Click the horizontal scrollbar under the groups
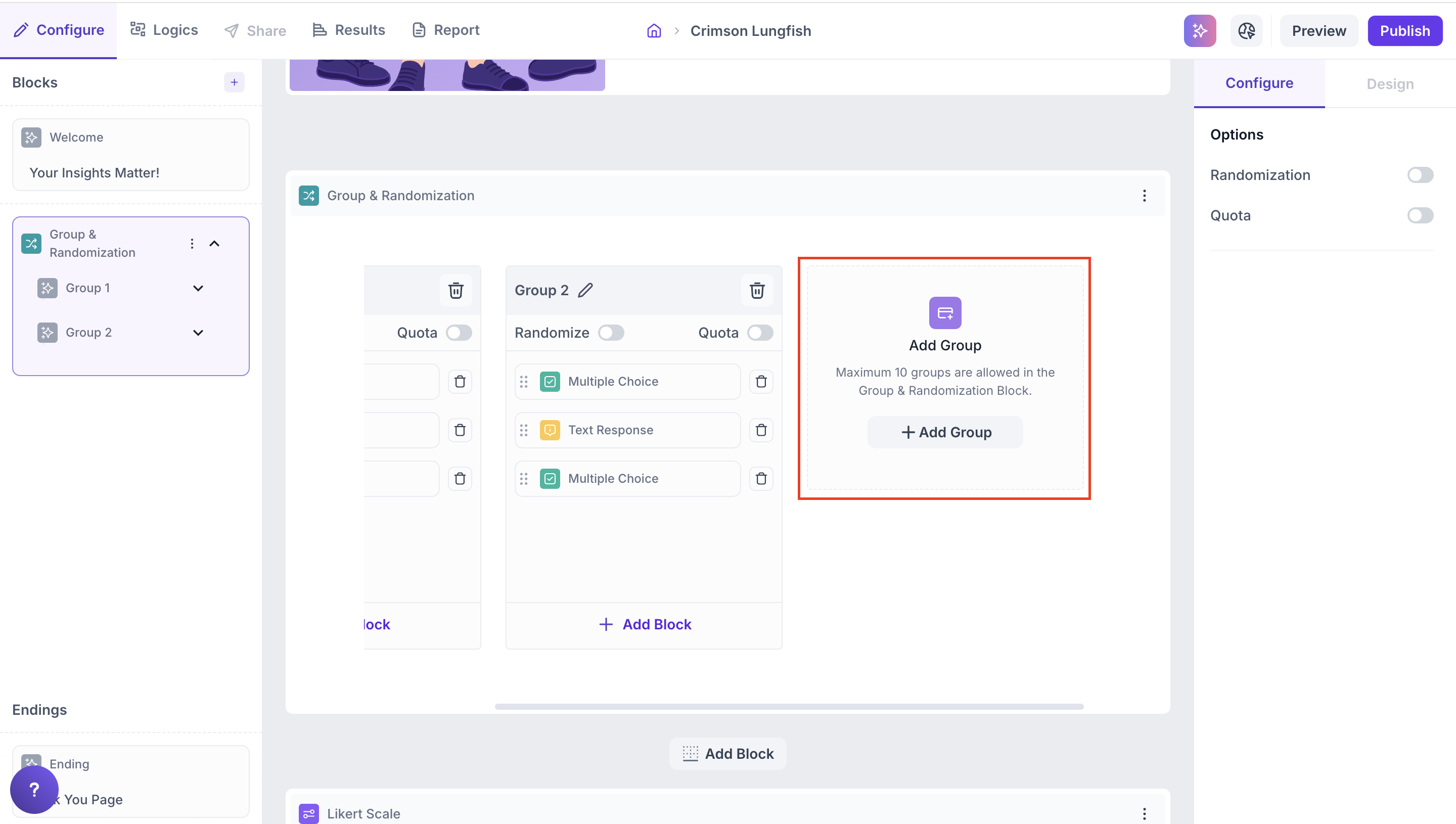Viewport: 1456px width, 824px height. (788, 706)
